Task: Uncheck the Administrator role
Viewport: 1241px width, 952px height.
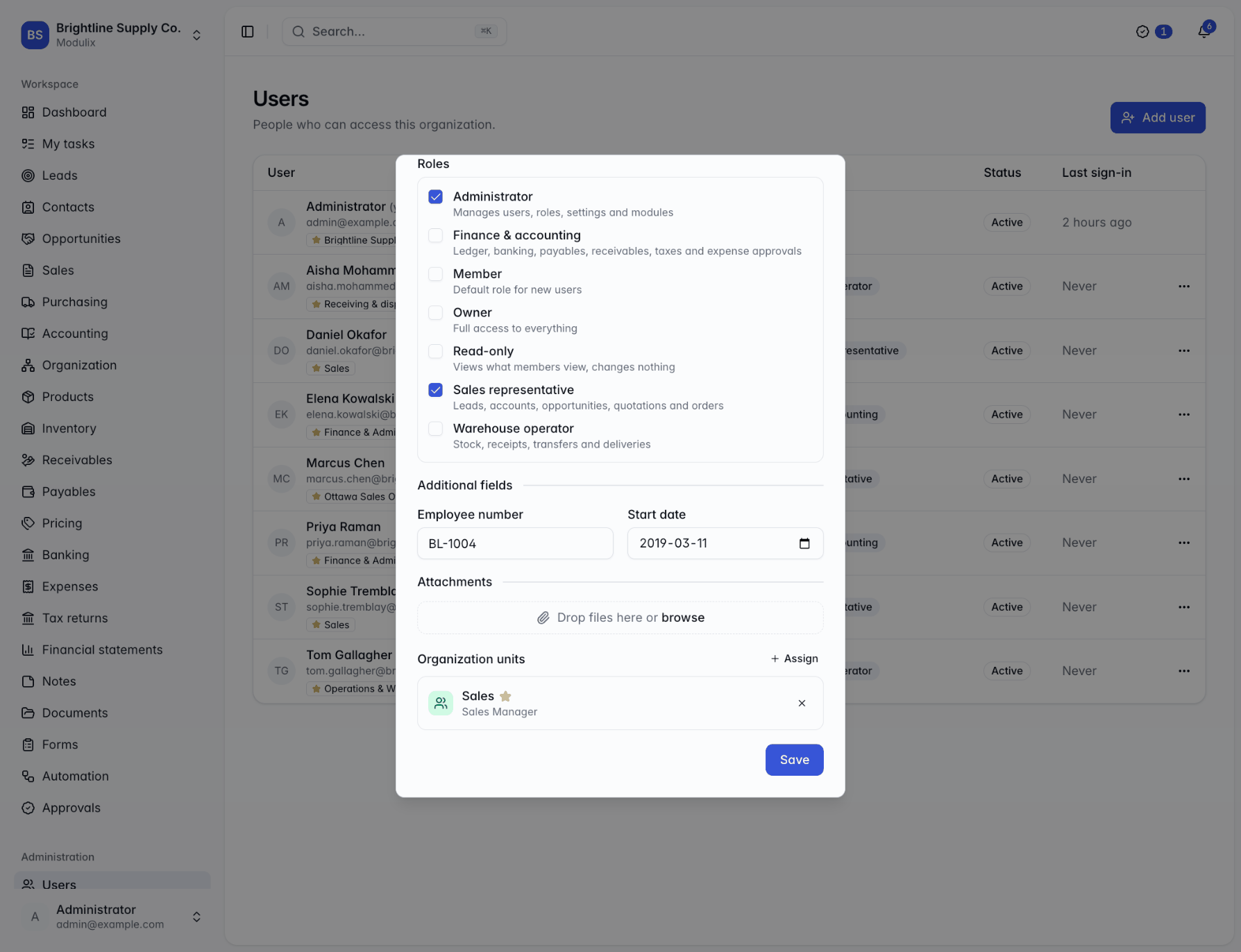Action: [436, 197]
